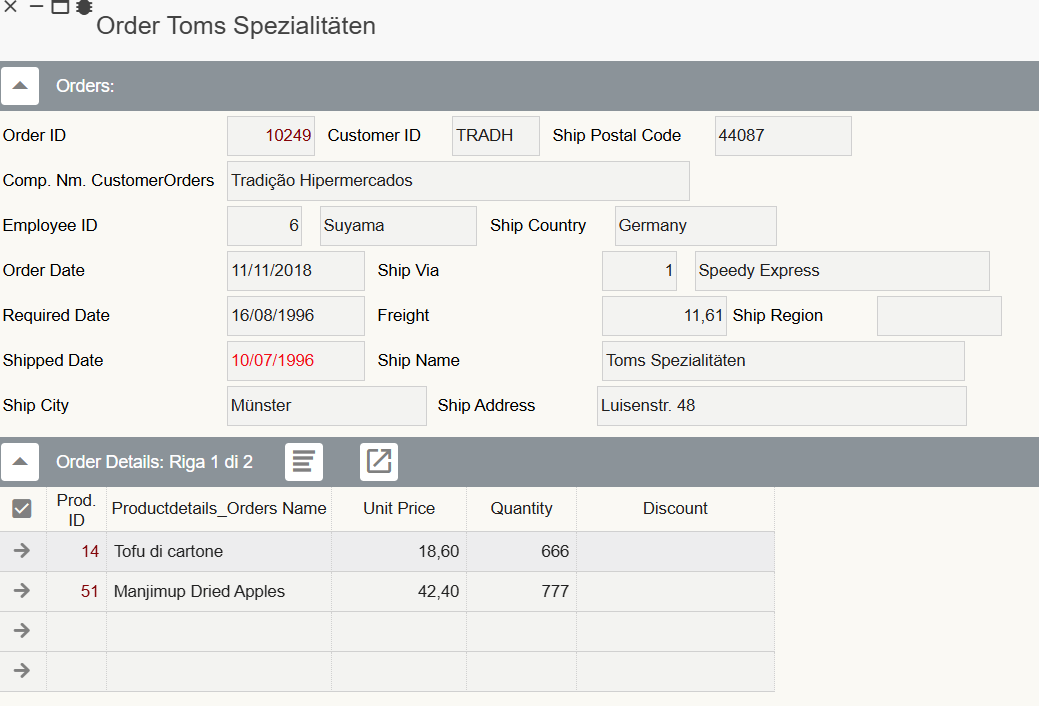Image resolution: width=1039 pixels, height=706 pixels.
Task: Toggle the select-all checkbox in grid header
Action: 22,509
